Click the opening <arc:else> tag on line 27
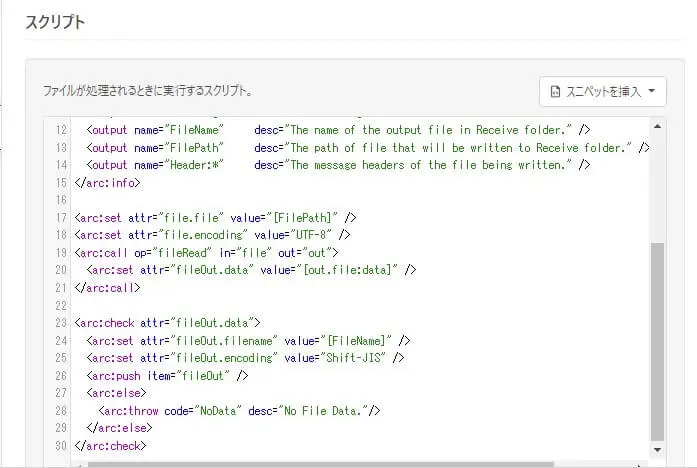 (x=116, y=393)
